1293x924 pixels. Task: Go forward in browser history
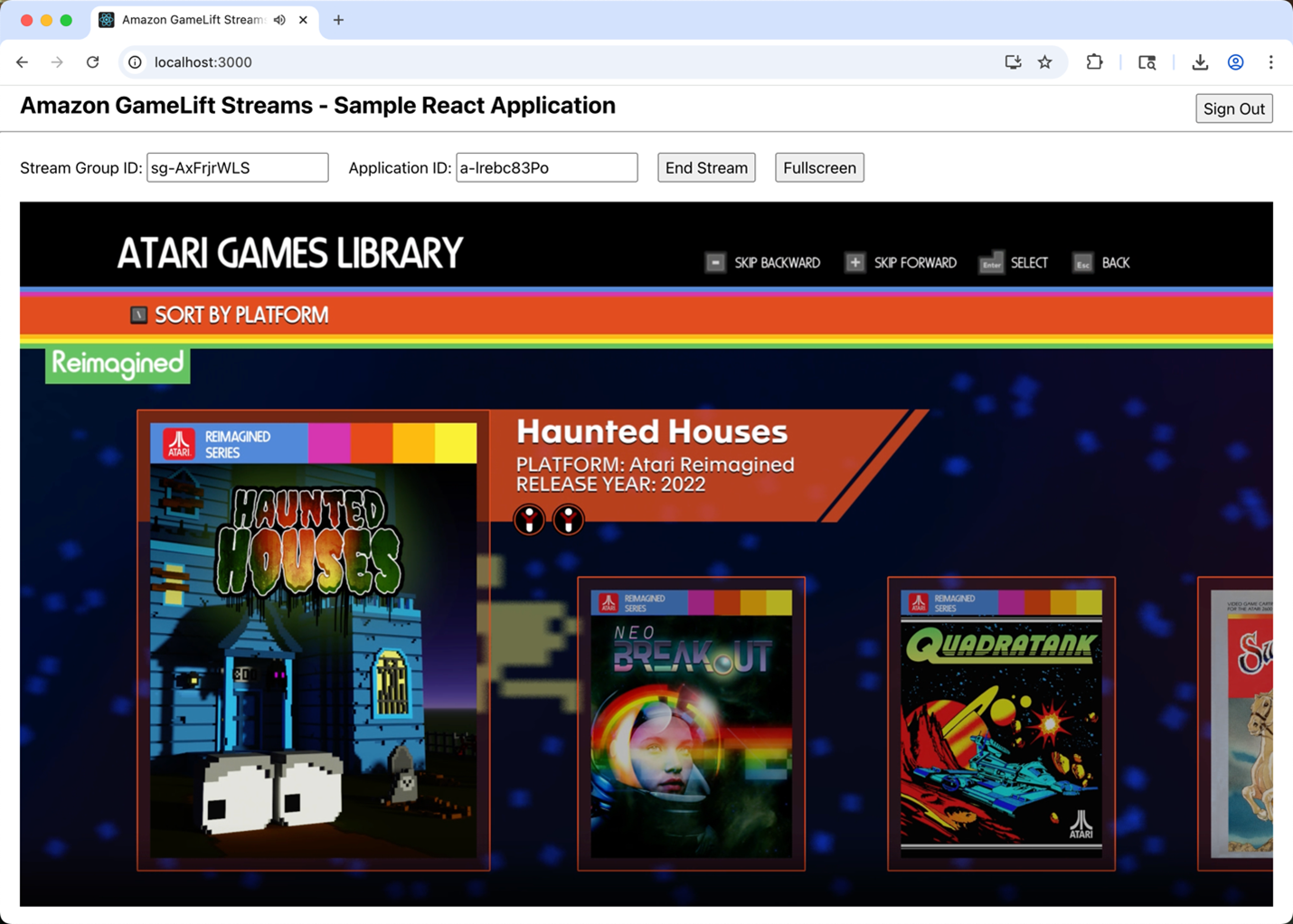tap(57, 62)
